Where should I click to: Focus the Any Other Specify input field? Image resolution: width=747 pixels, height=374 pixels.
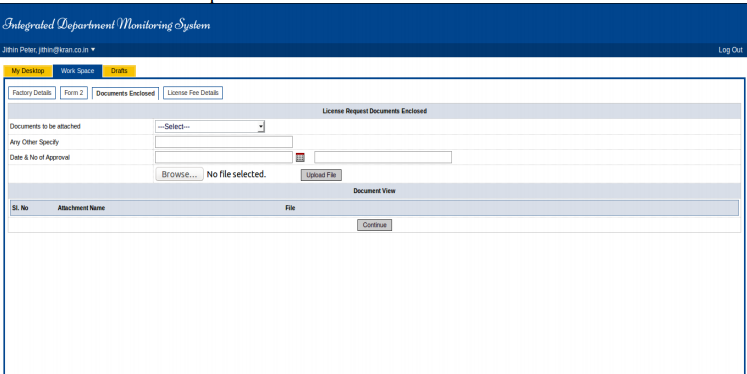224,142
